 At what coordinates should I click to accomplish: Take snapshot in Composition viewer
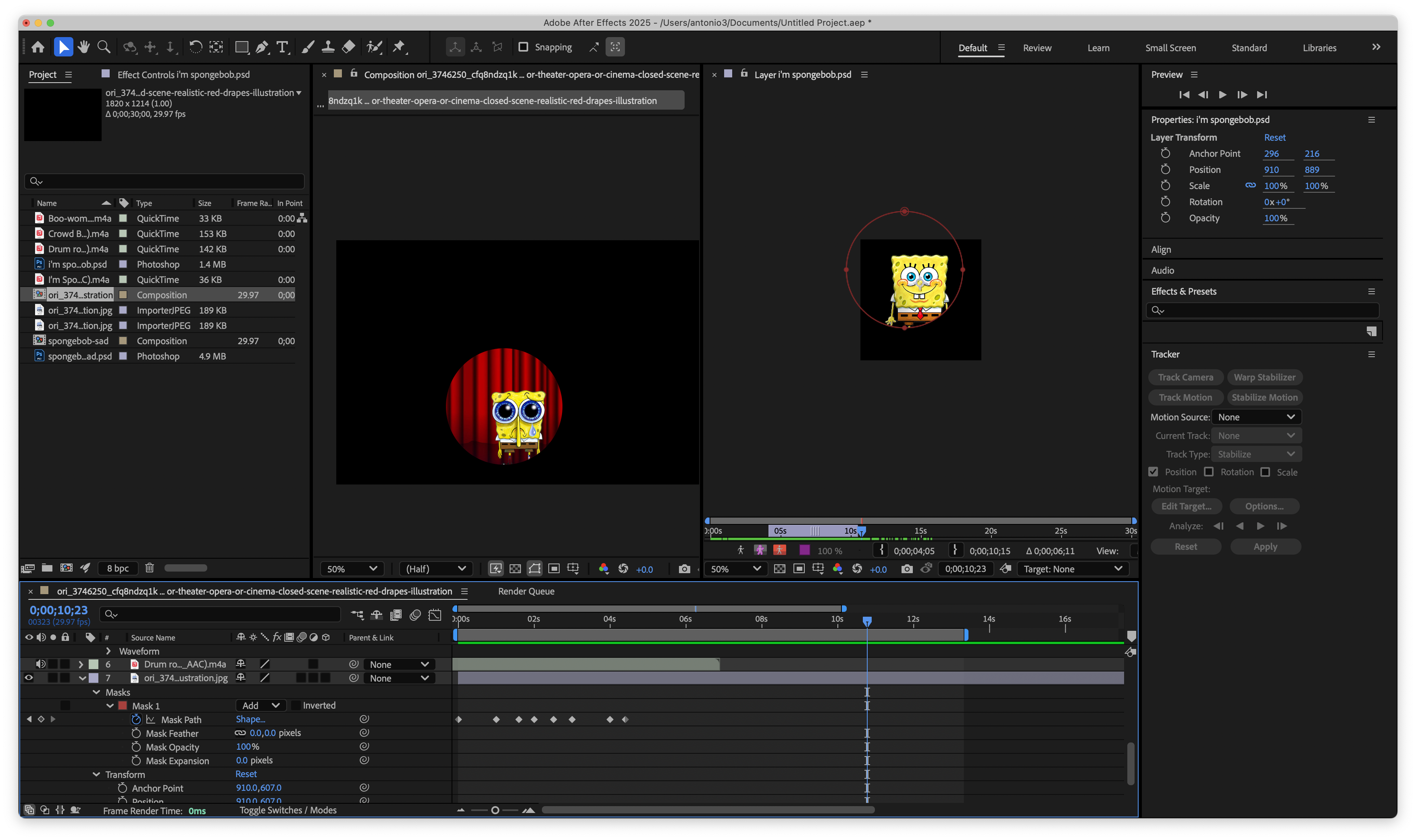click(684, 569)
